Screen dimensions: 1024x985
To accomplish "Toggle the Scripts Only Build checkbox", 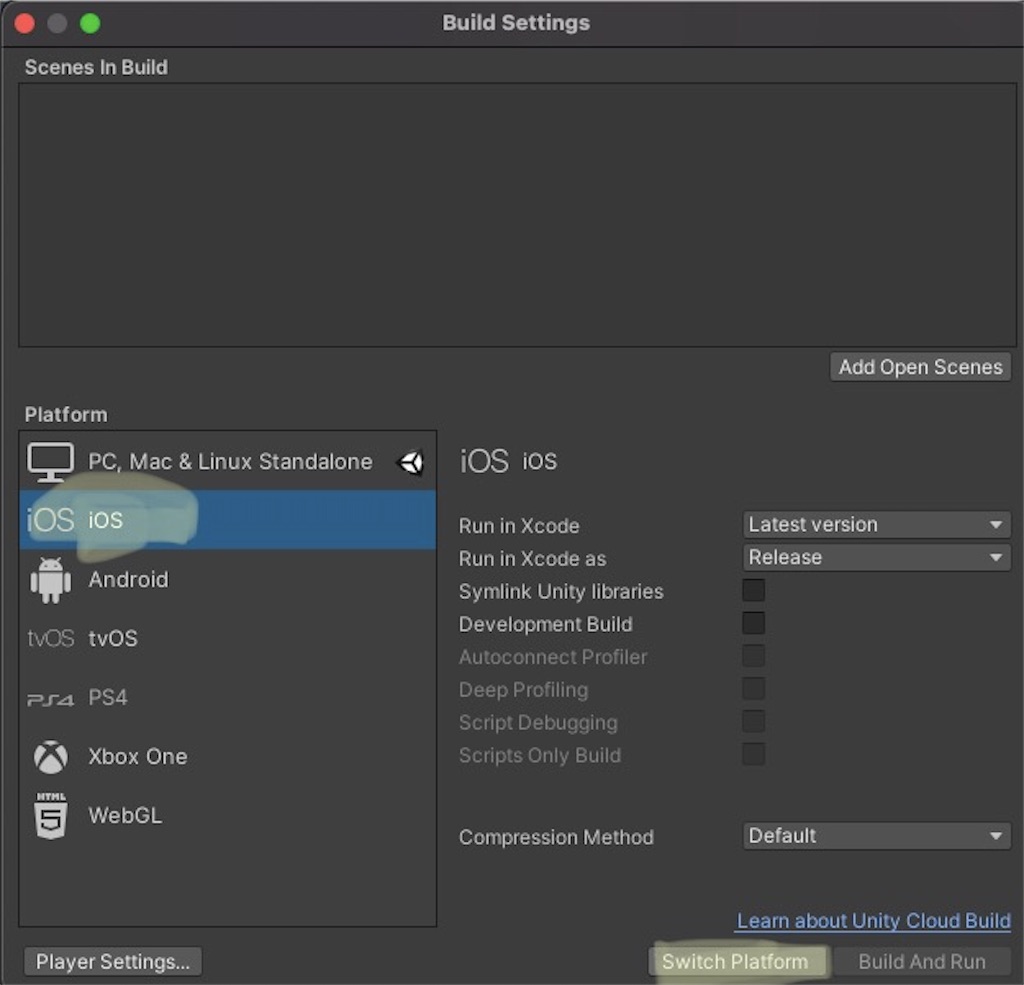I will point(753,754).
